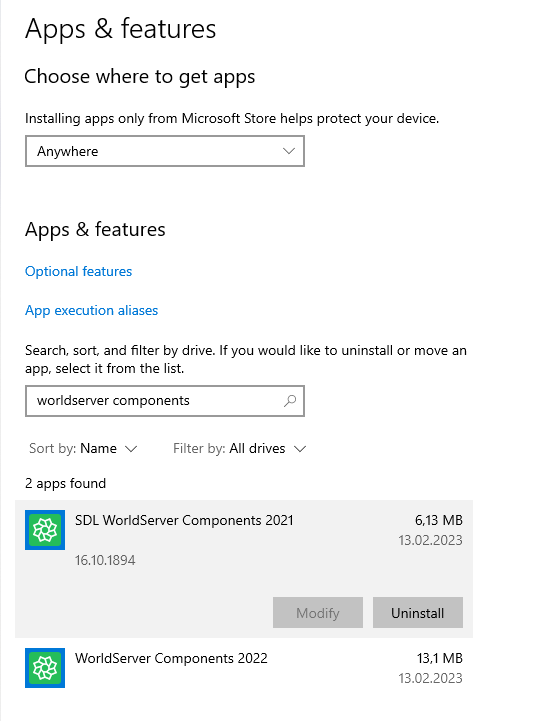Click the install date under 6,13 MB
The height and width of the screenshot is (721, 546).
click(x=430, y=540)
